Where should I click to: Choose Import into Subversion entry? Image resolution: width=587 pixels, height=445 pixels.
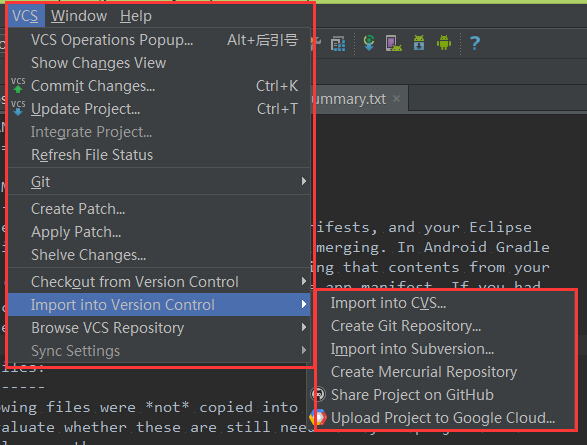[x=412, y=349]
